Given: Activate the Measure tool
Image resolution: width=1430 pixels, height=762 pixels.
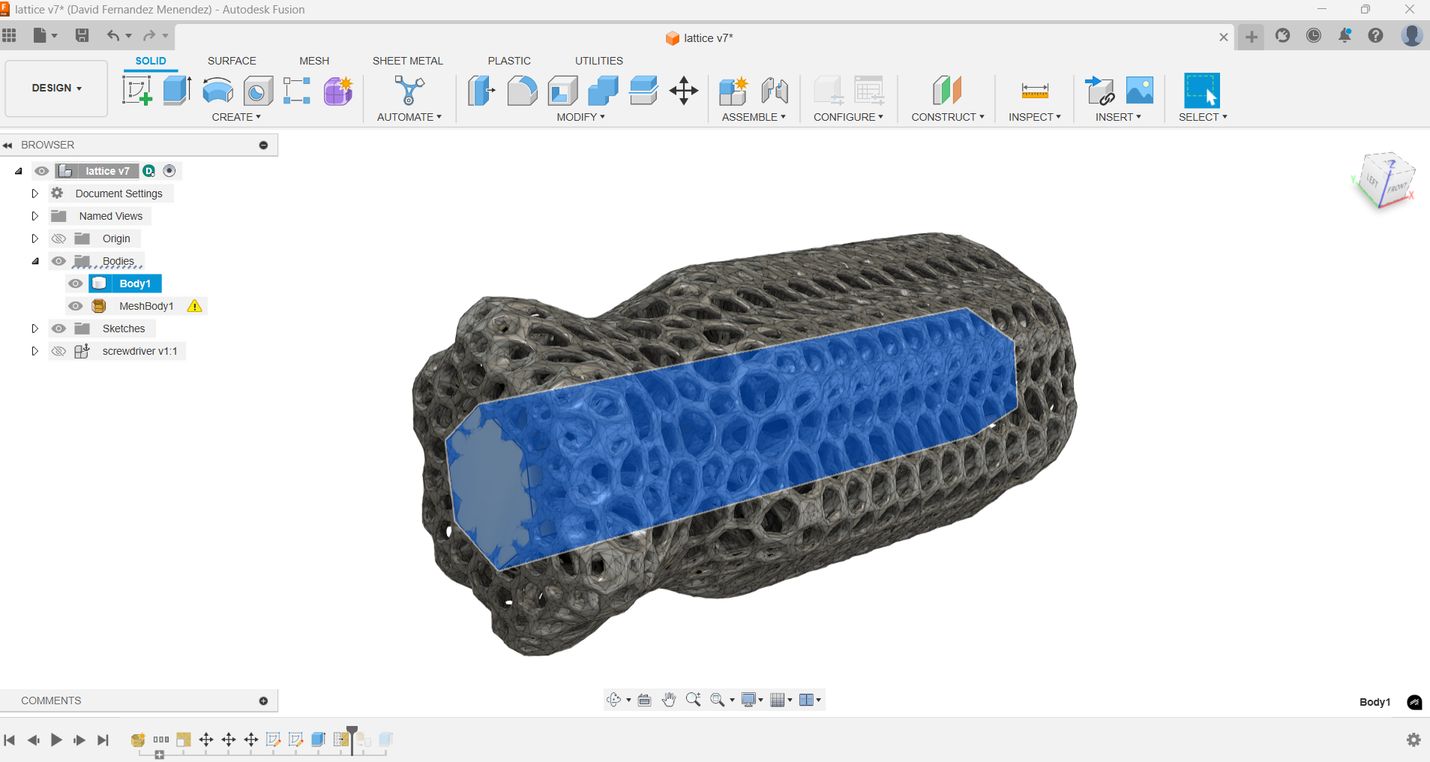Looking at the screenshot, I should coord(1035,90).
